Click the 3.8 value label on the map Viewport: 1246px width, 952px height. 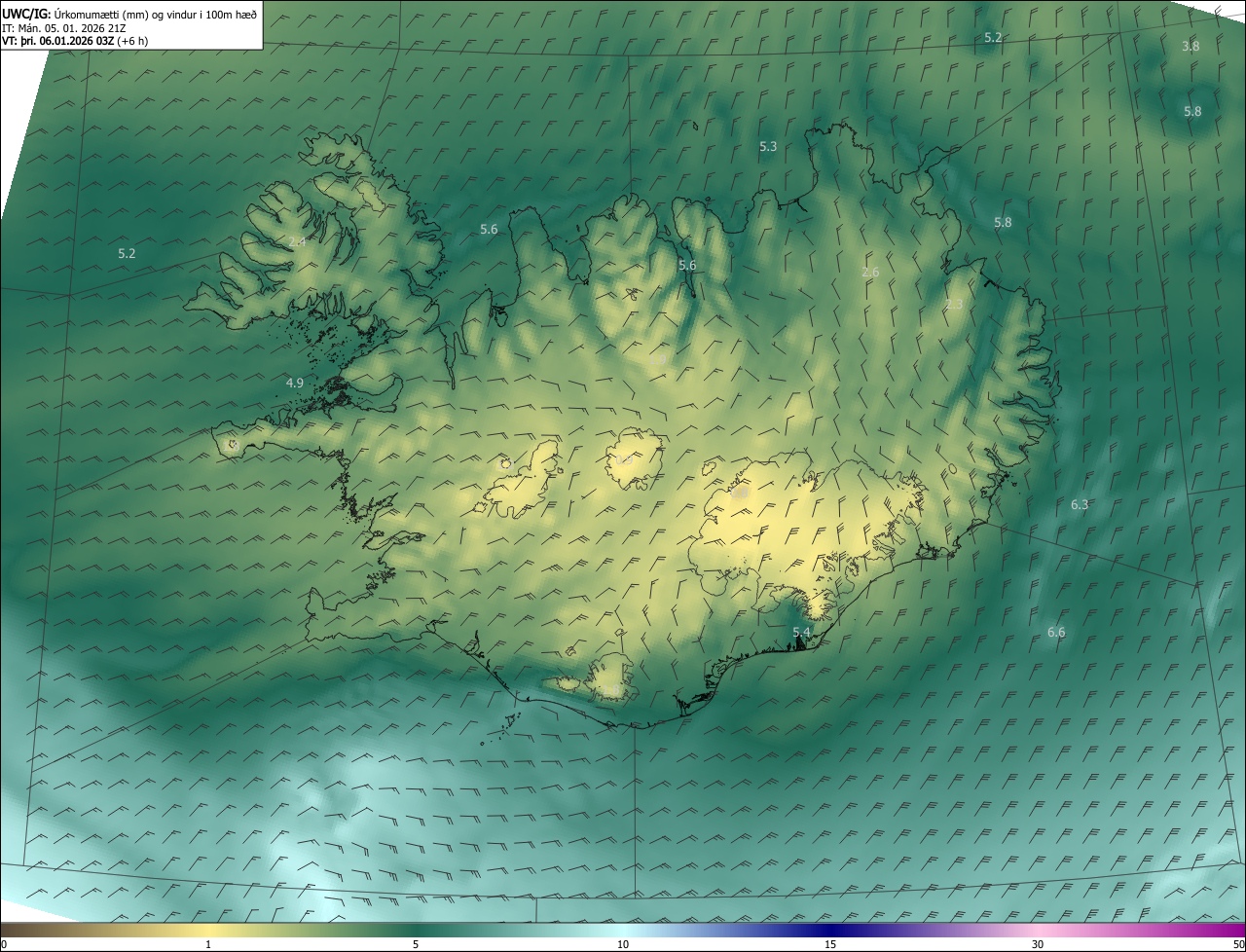point(1191,46)
